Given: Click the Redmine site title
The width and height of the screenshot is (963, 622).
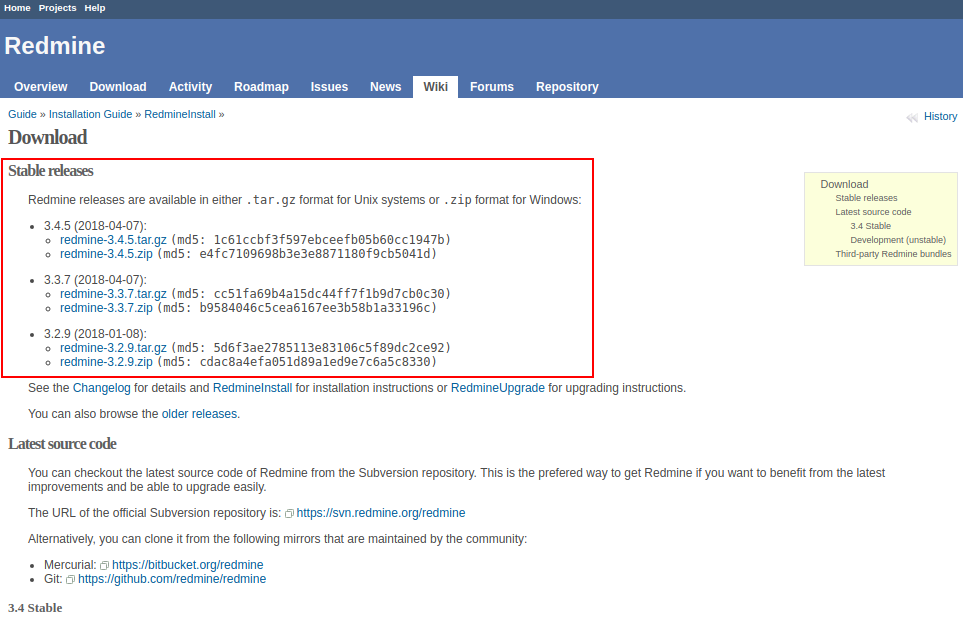Looking at the screenshot, I should (x=55, y=46).
